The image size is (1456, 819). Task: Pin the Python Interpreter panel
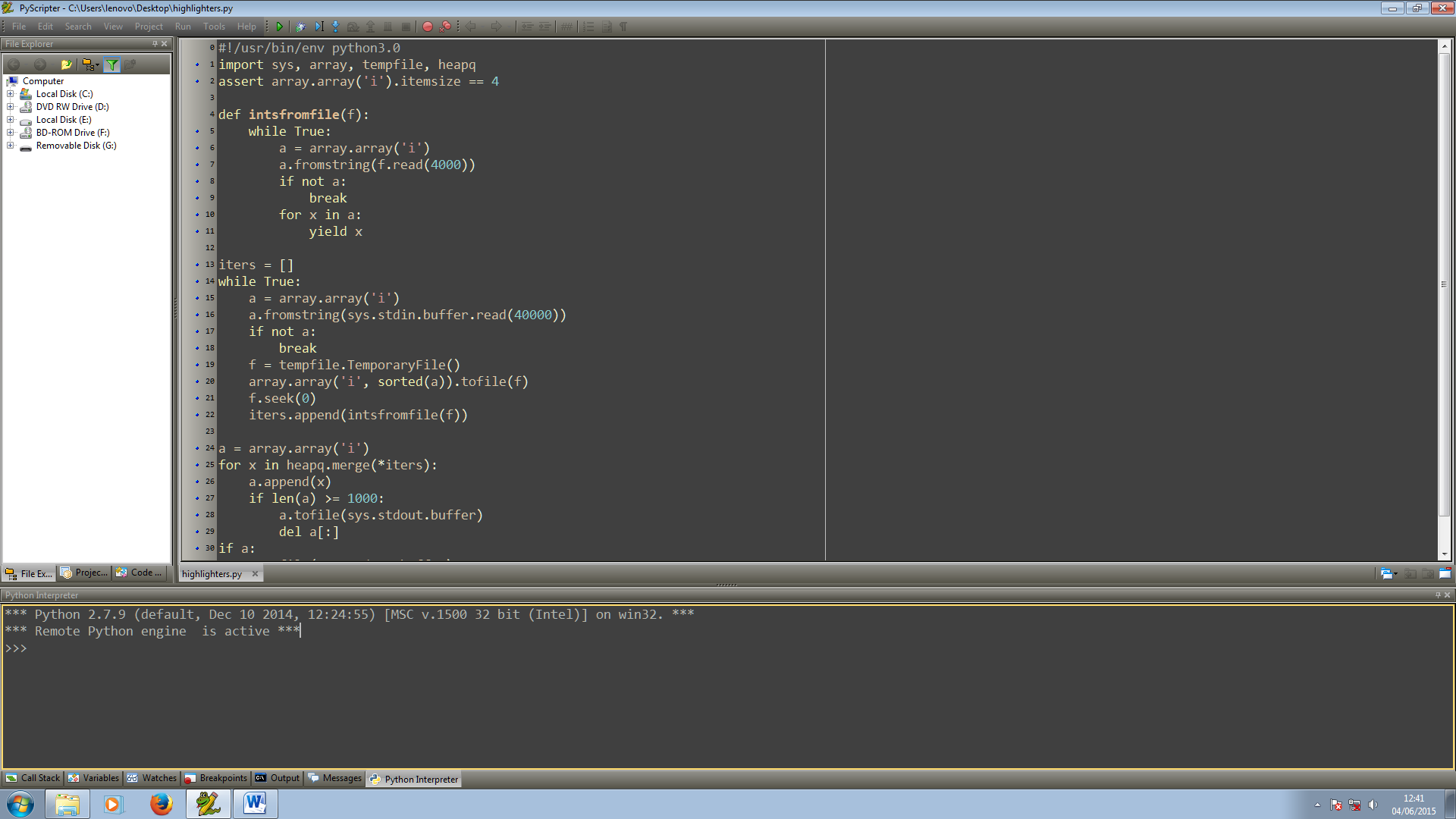[1438, 595]
